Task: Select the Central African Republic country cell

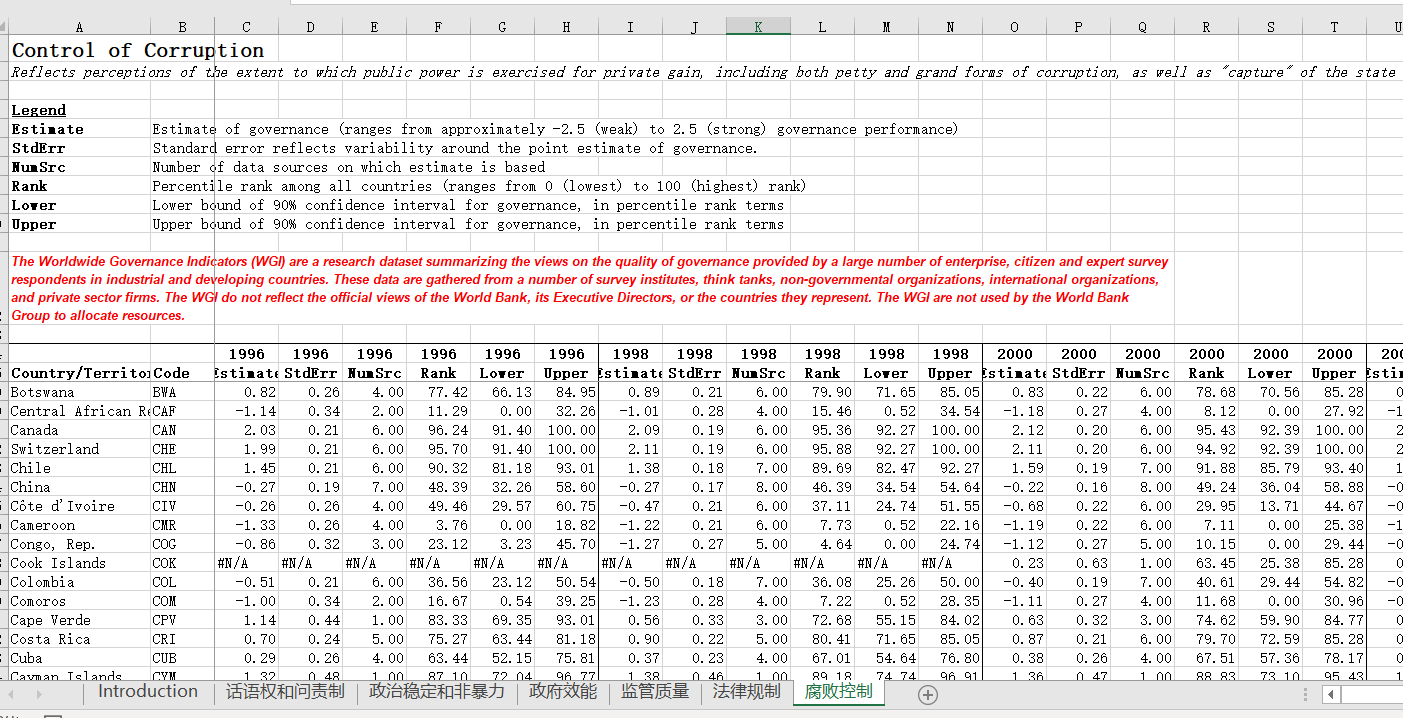Action: coord(80,411)
